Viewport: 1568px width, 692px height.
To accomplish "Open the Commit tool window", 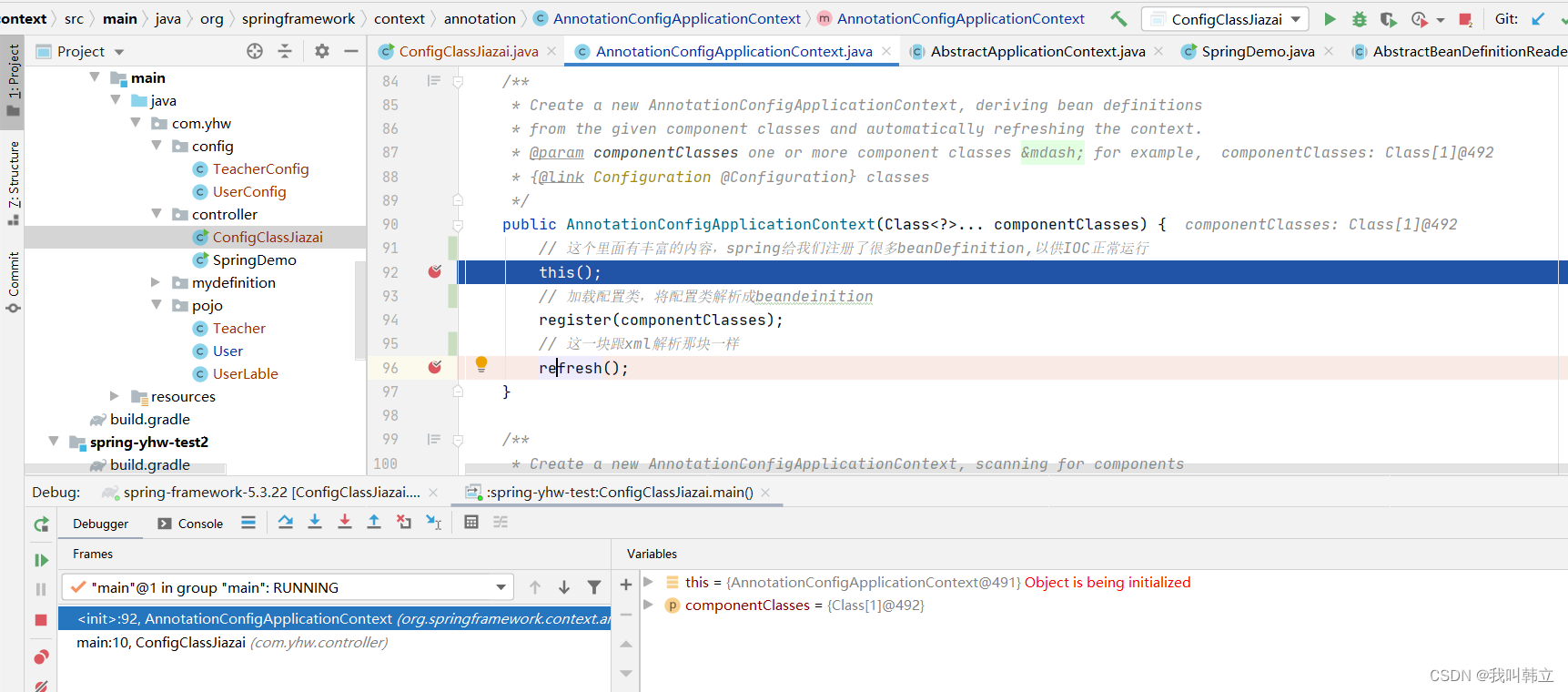I will (13, 281).
